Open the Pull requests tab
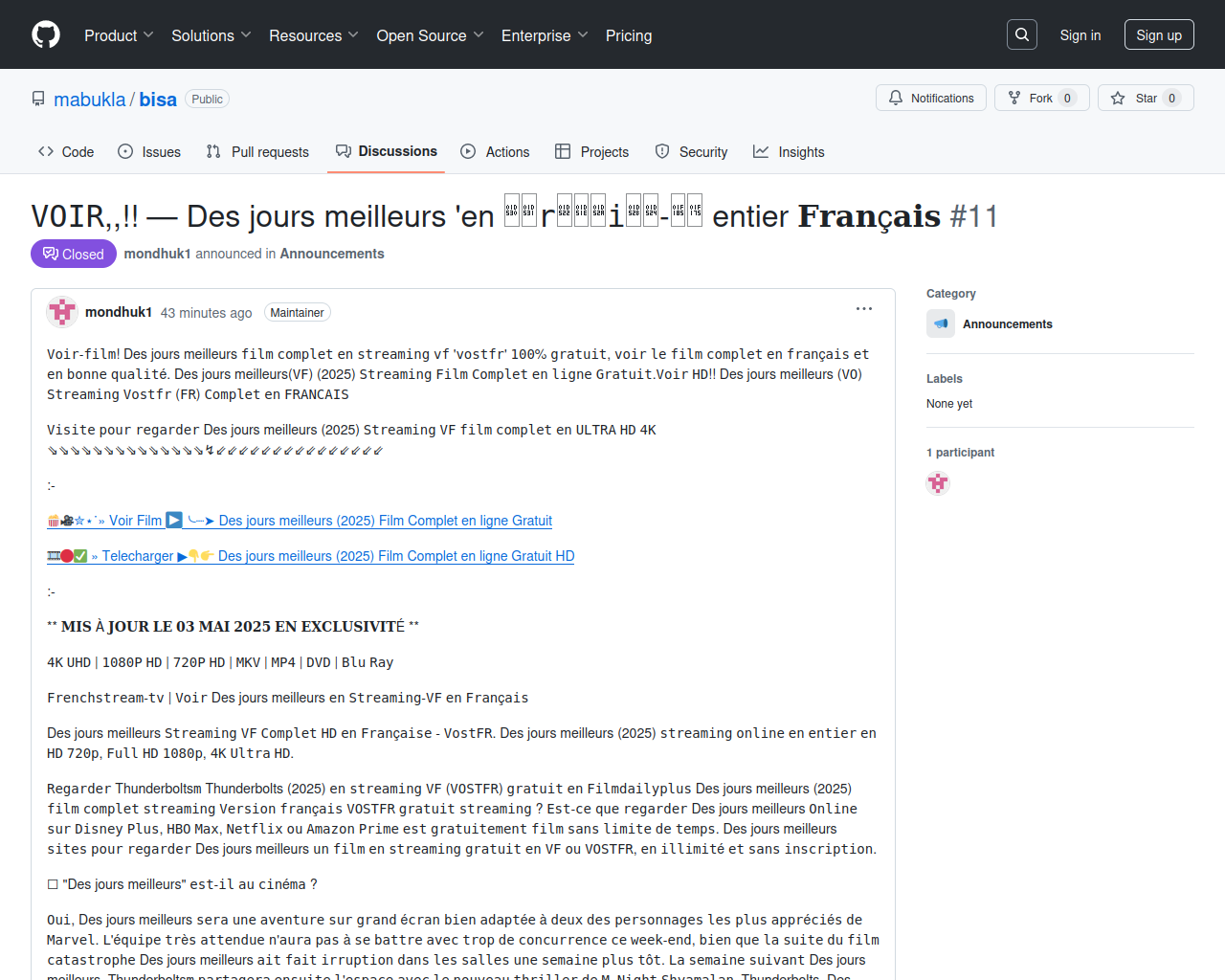1225x980 pixels. 257,151
